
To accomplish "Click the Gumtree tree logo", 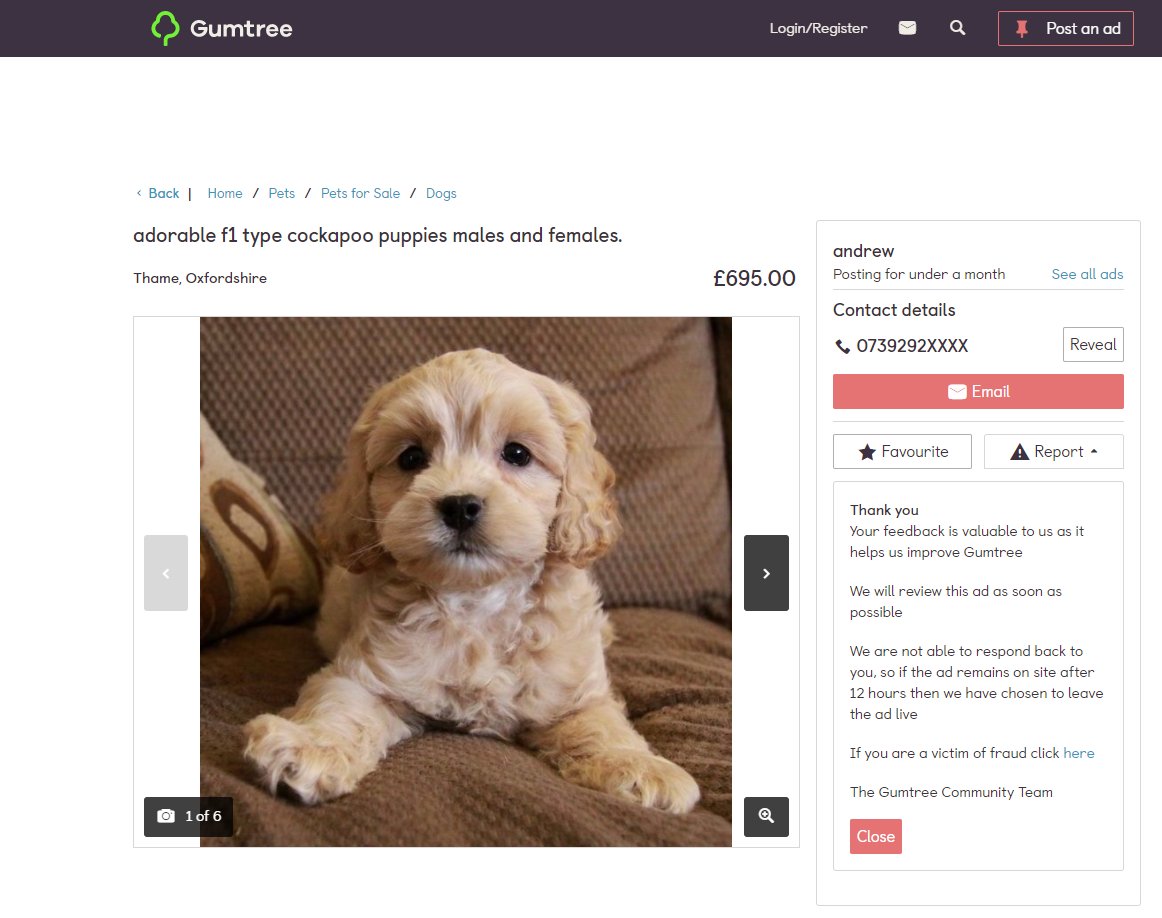I will tap(166, 28).
